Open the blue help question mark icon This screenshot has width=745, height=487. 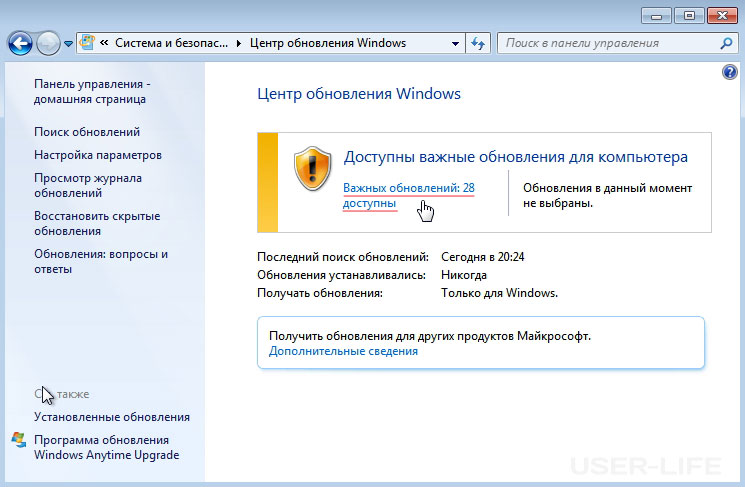pyautogui.click(x=729, y=72)
